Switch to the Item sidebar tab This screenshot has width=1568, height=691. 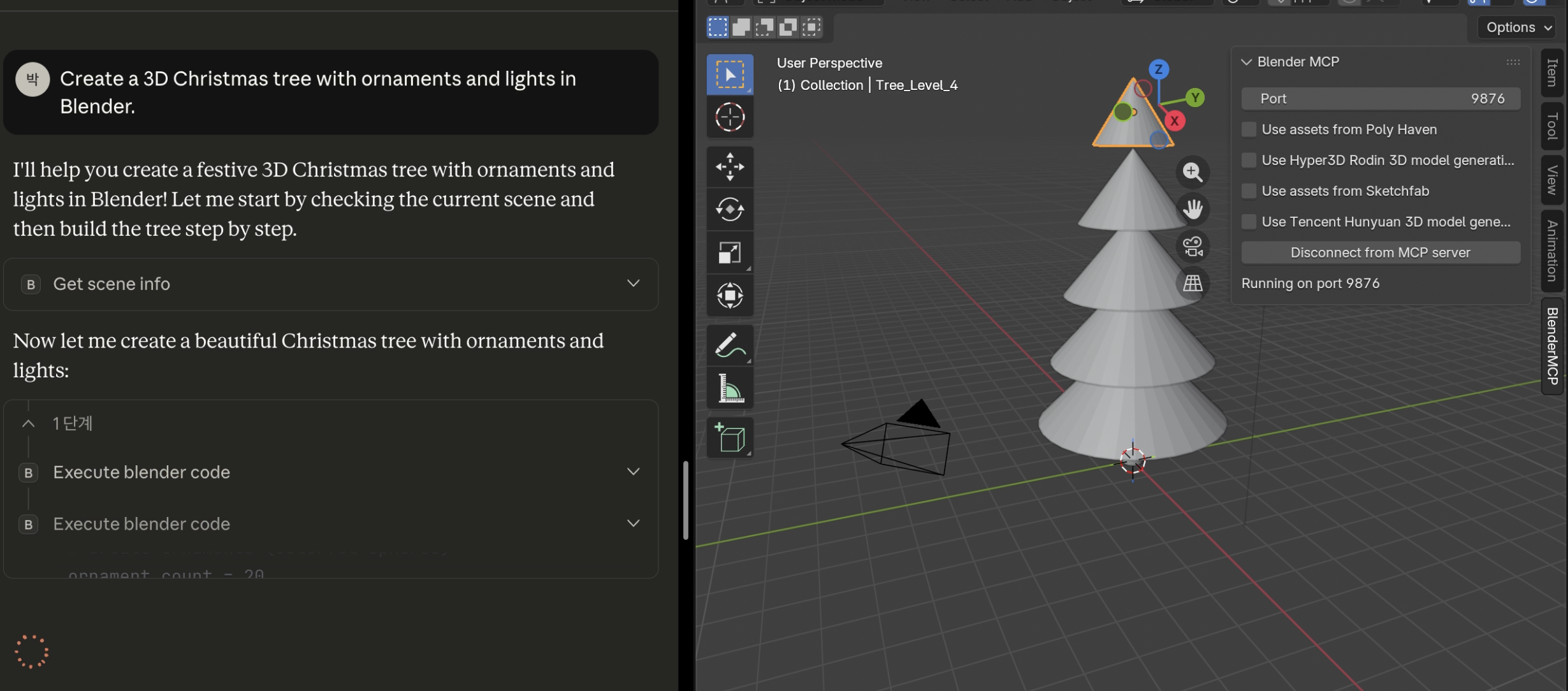click(x=1552, y=72)
